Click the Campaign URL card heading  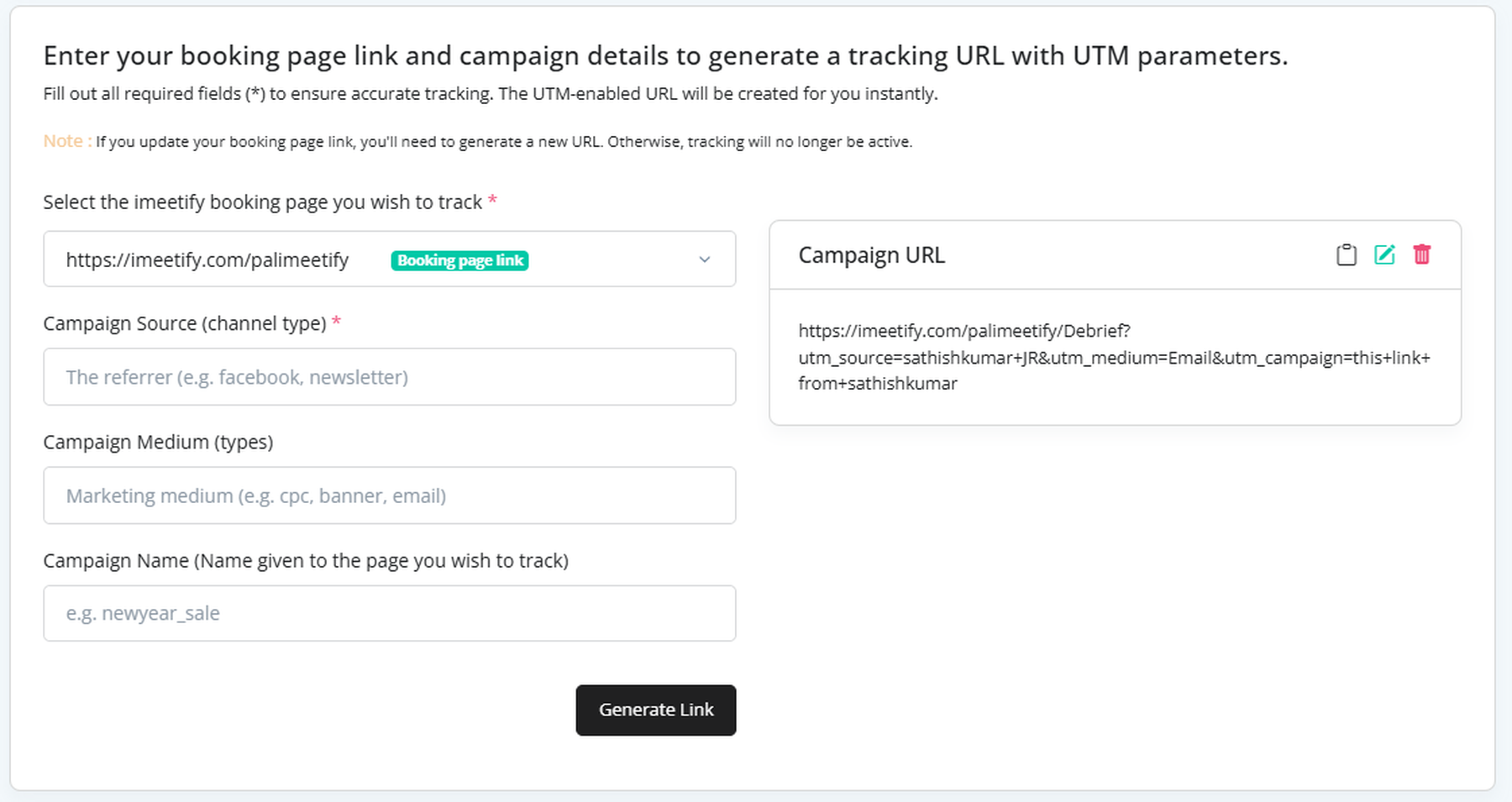point(871,255)
